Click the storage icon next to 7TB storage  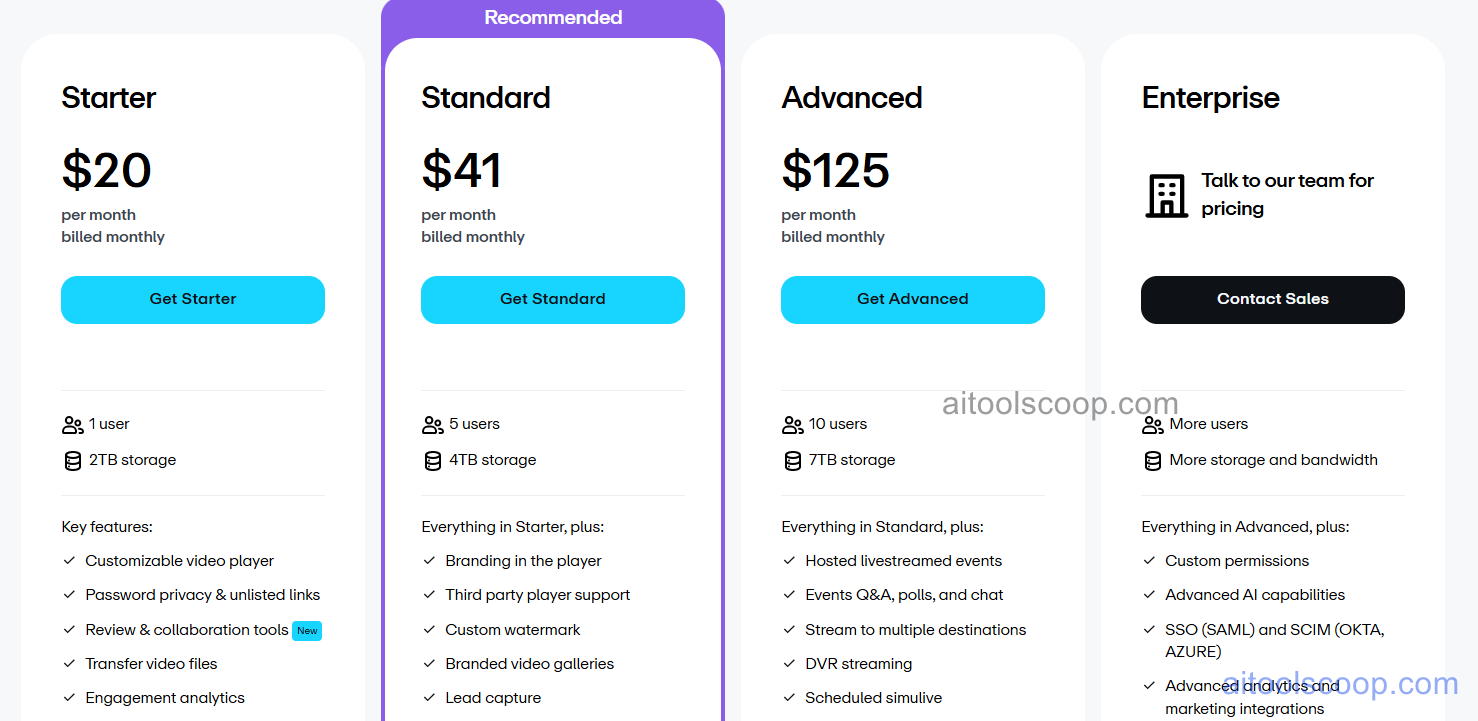pyautogui.click(x=792, y=460)
